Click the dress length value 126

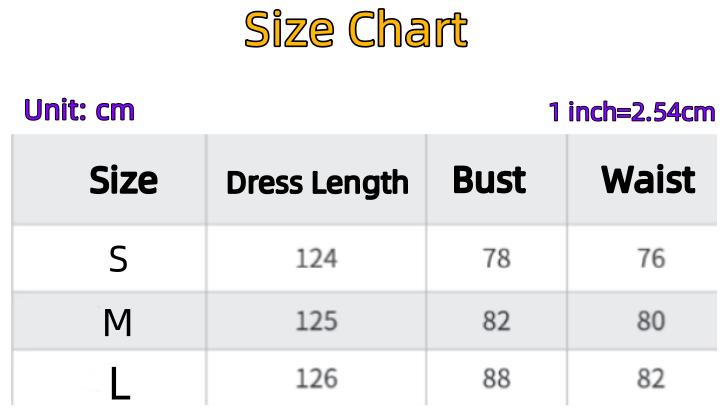pos(316,379)
